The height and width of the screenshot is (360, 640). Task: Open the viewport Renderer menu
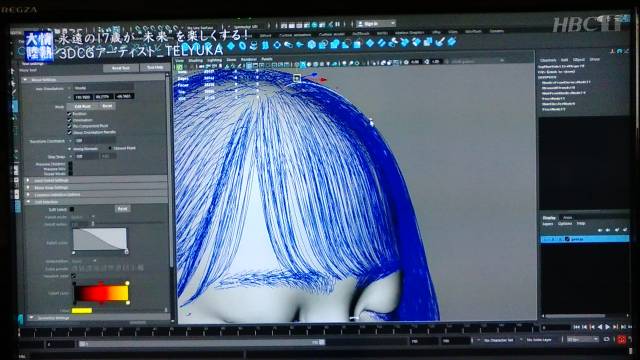point(249,60)
